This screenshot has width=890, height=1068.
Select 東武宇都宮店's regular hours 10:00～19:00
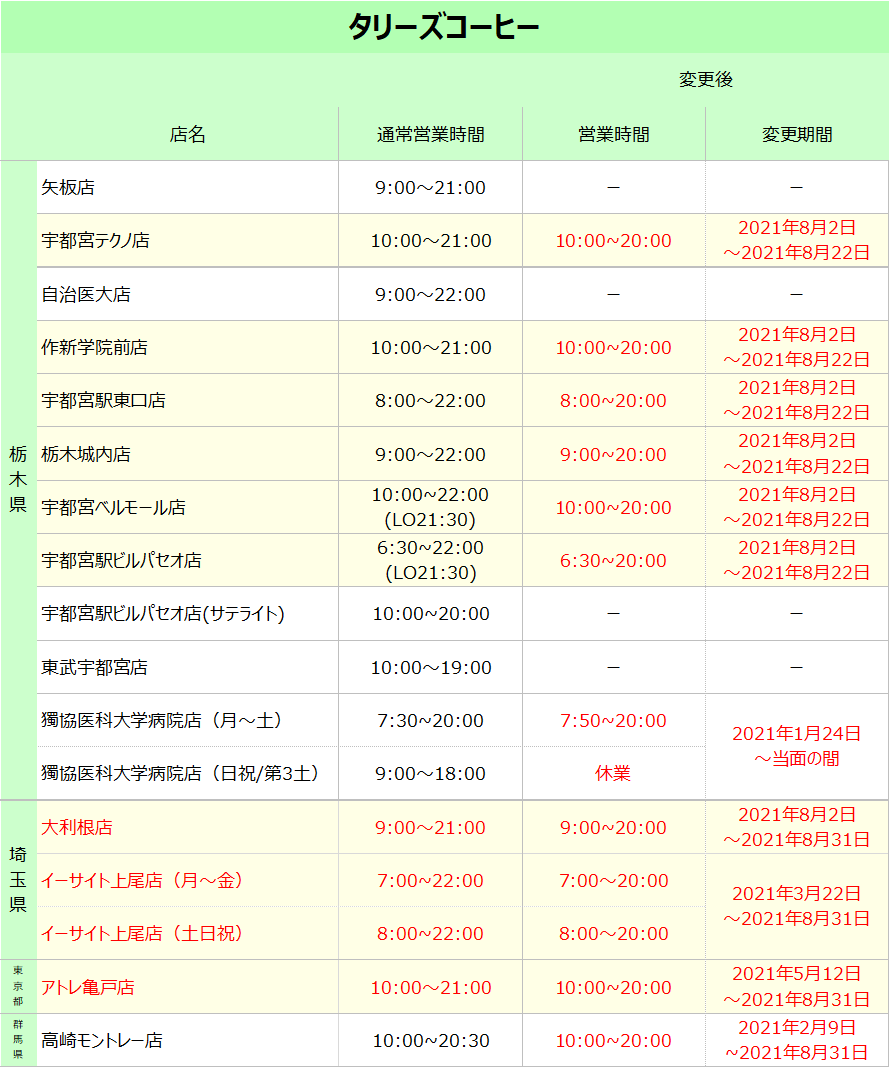pos(430,668)
